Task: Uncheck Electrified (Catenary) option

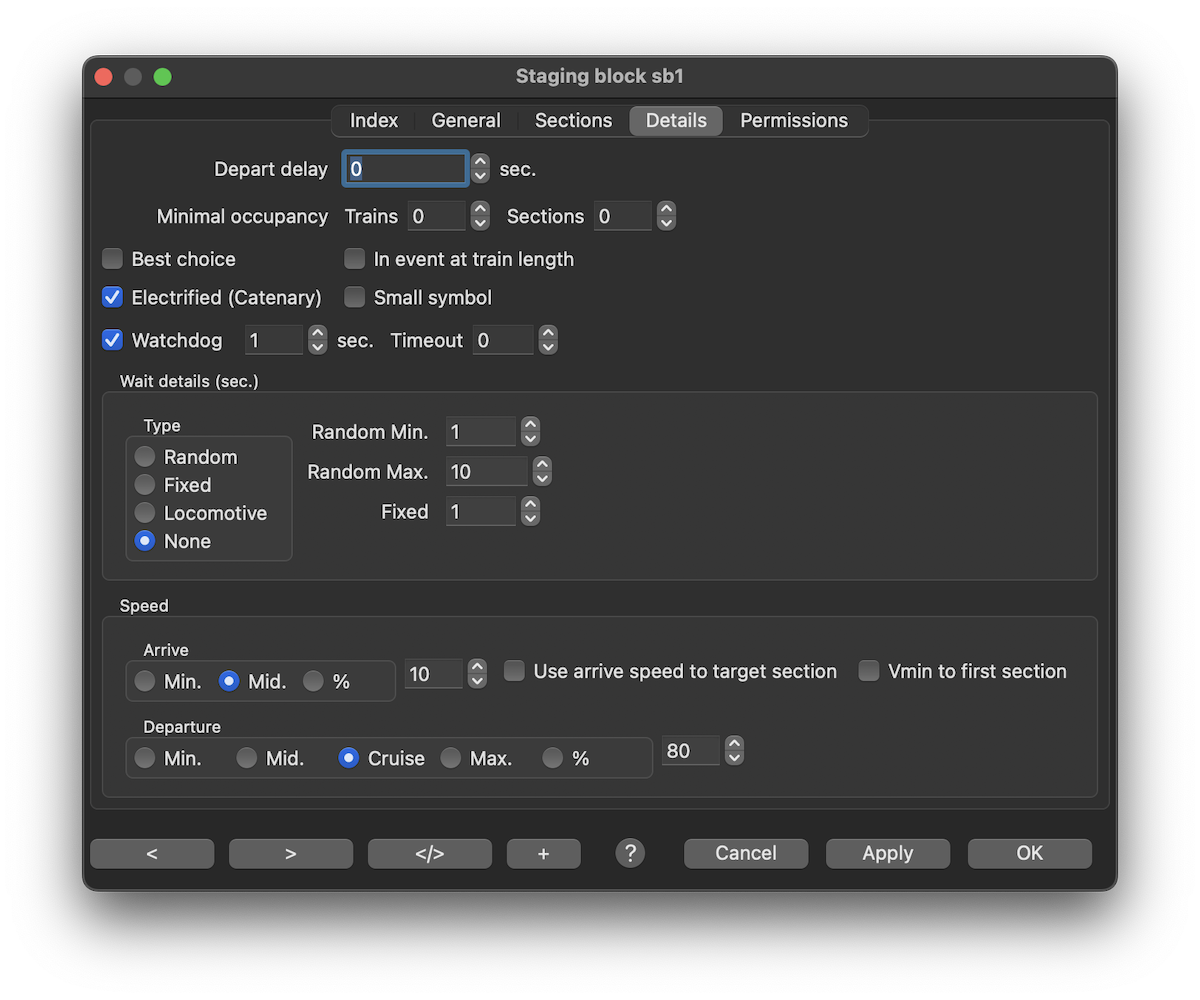Action: pos(113,298)
